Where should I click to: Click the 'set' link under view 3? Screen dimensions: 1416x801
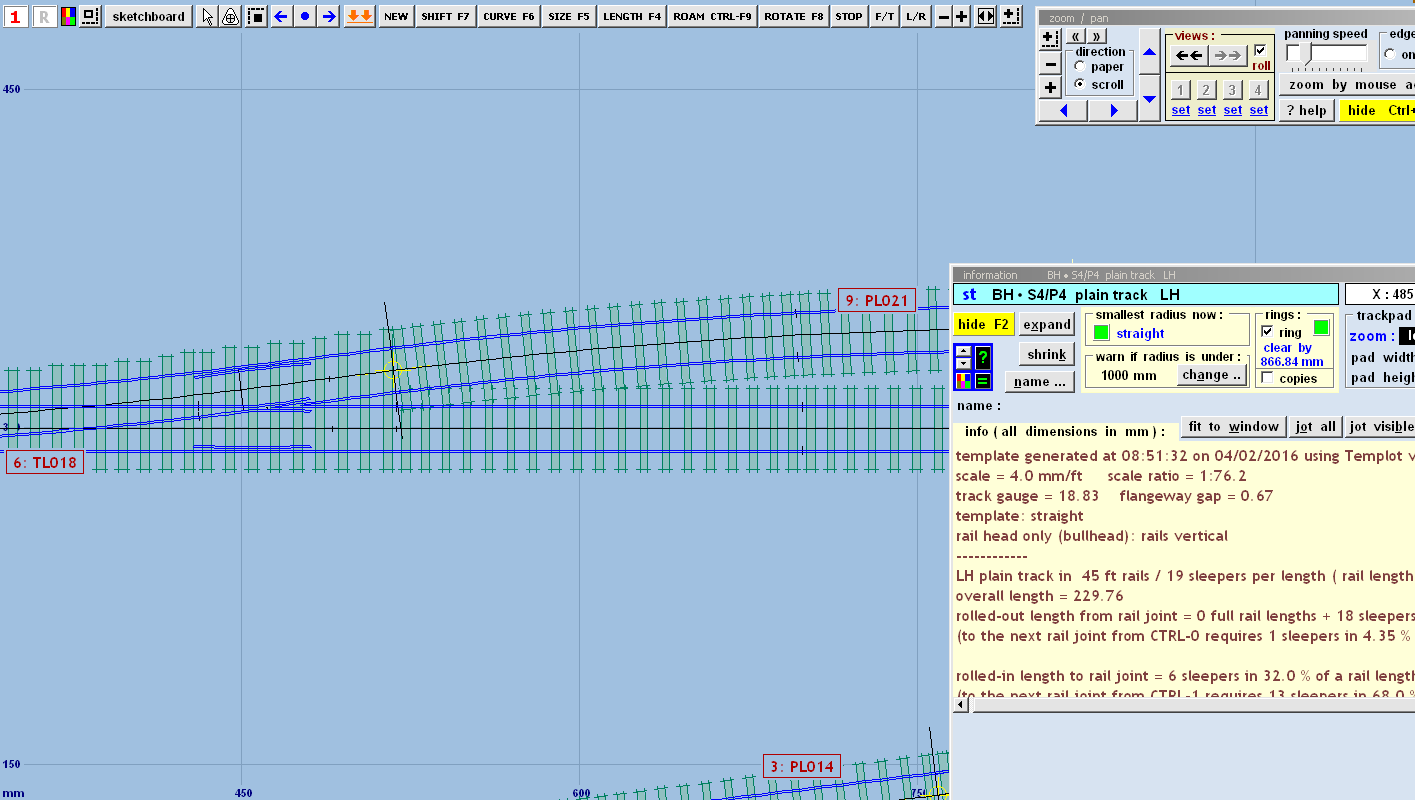point(1233,110)
